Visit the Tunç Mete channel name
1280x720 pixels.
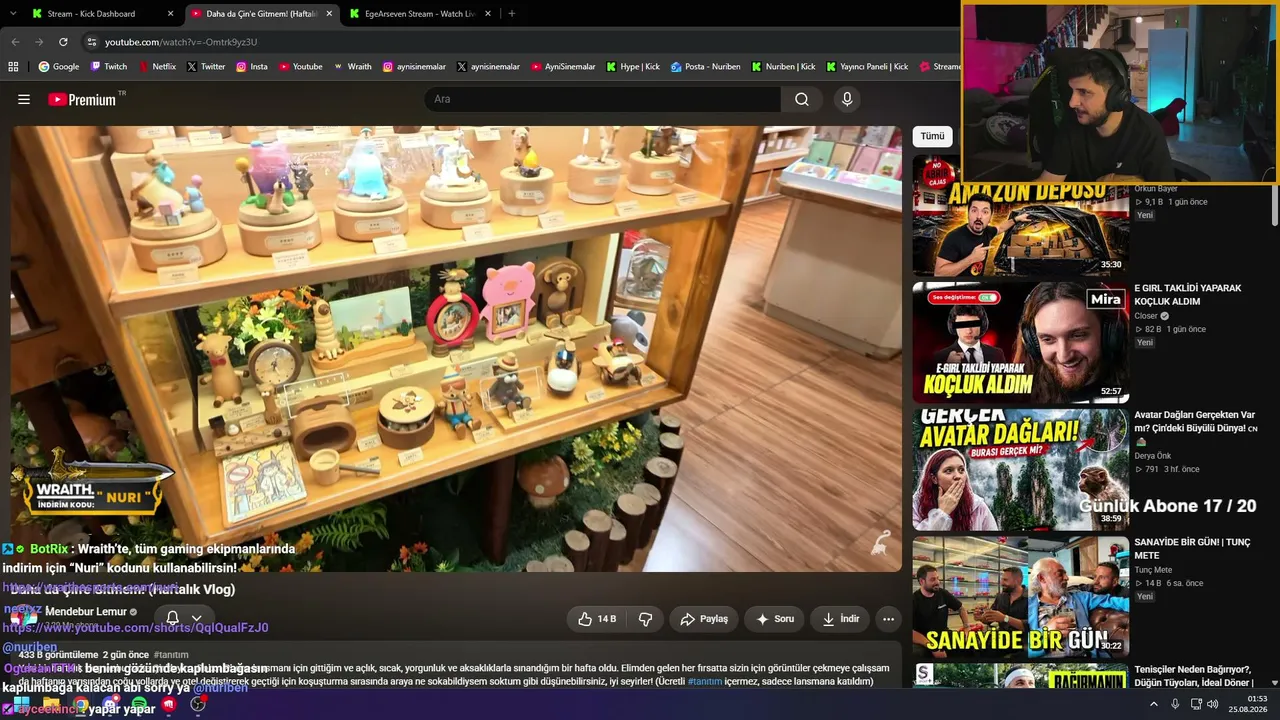coord(1153,570)
